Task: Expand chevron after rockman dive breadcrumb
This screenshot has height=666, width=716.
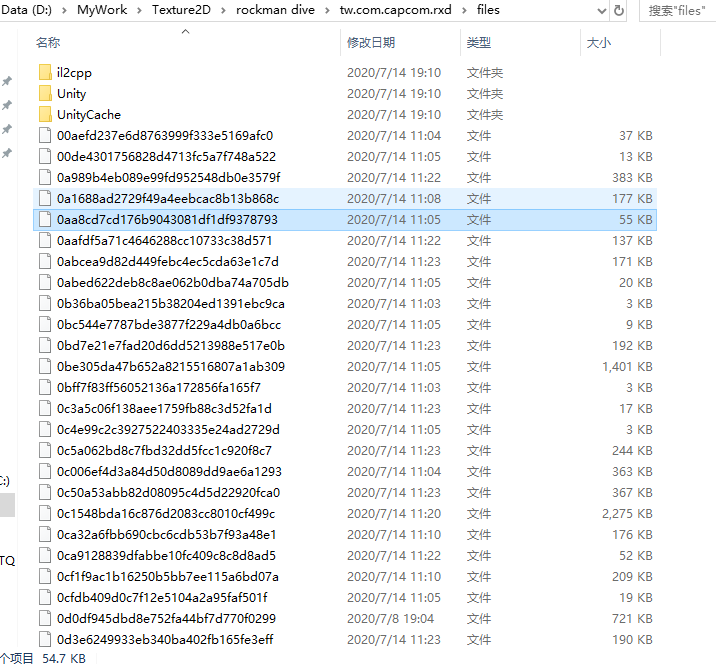Action: (327, 10)
